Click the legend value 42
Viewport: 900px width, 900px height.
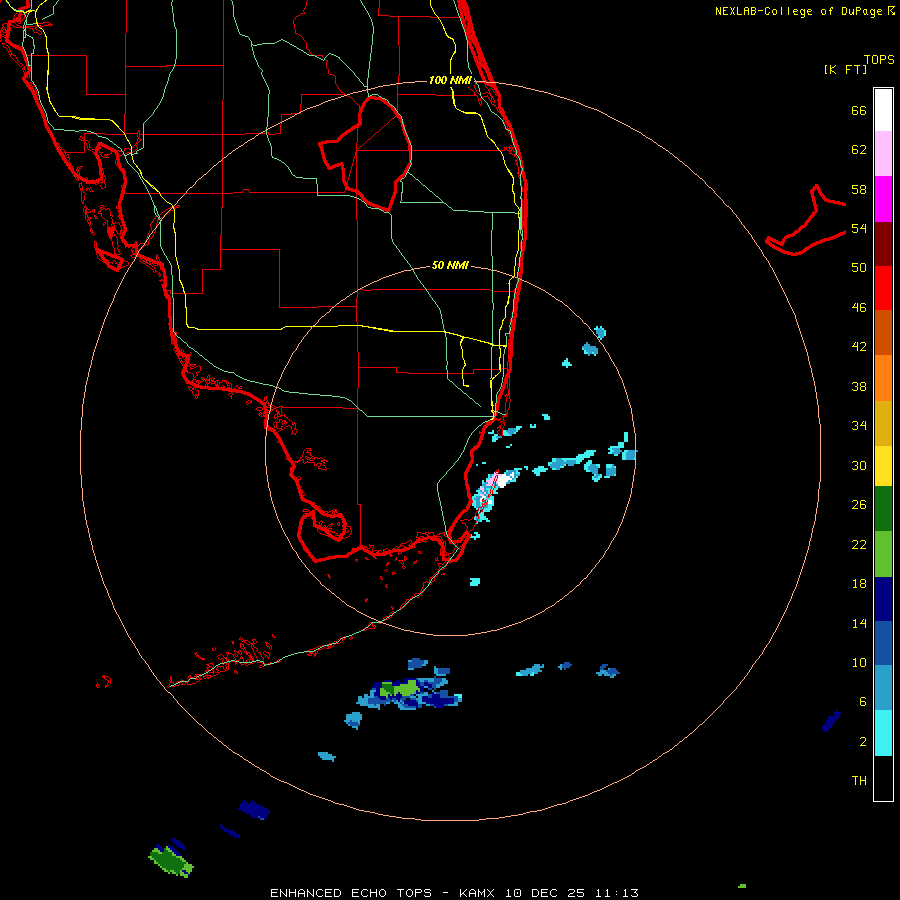(859, 347)
